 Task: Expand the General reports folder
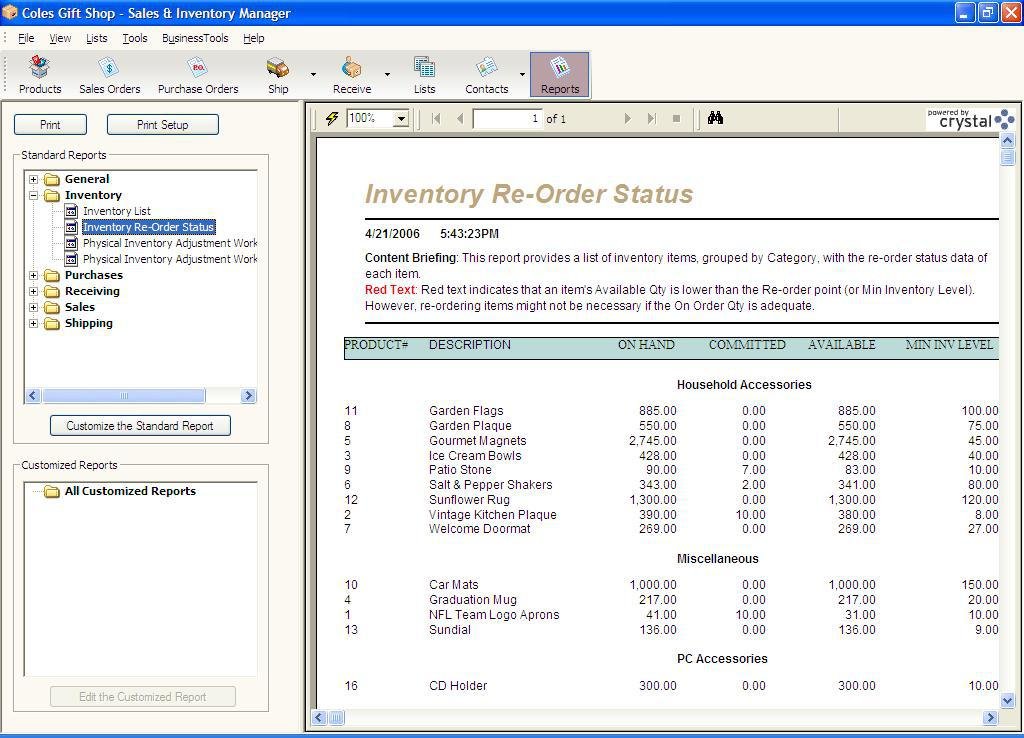pos(33,179)
